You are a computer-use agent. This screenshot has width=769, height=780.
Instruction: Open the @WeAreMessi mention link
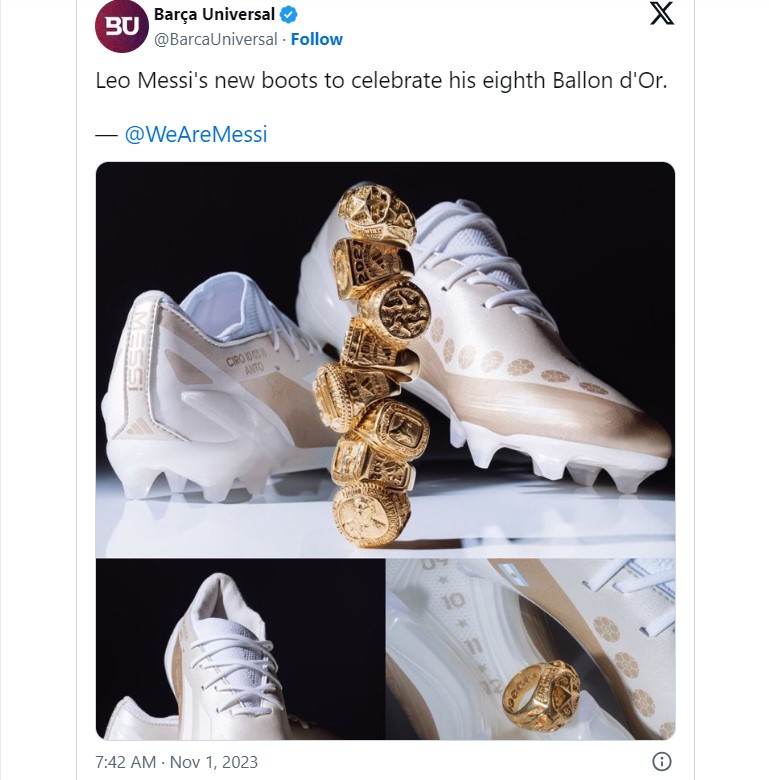click(196, 134)
